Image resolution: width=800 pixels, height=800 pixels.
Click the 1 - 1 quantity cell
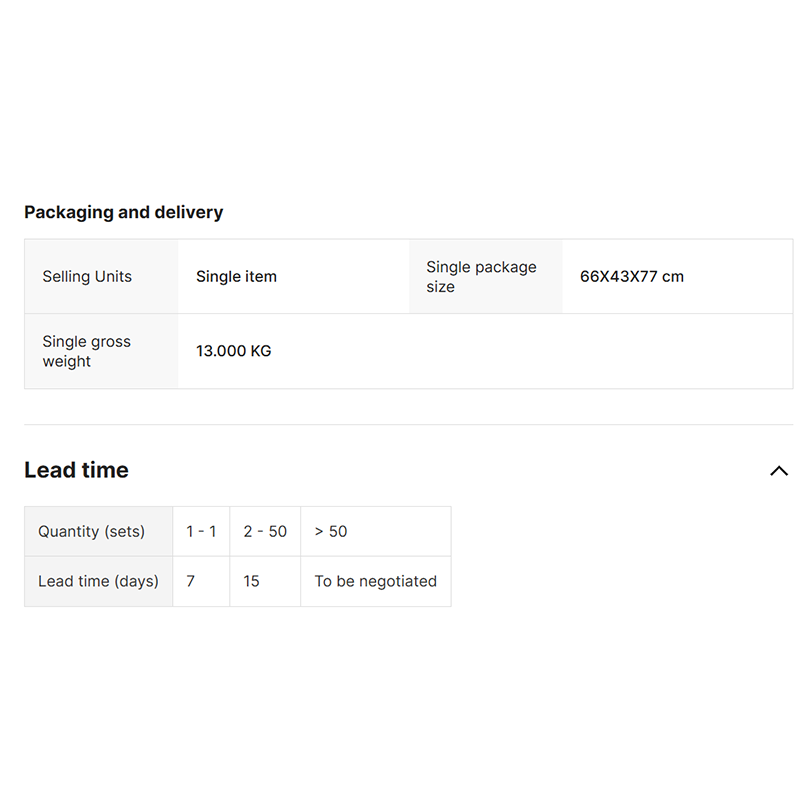tap(201, 531)
